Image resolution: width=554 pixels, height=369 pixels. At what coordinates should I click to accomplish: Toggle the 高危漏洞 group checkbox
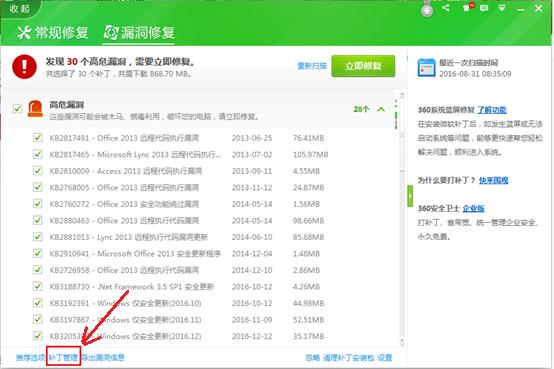click(17, 109)
